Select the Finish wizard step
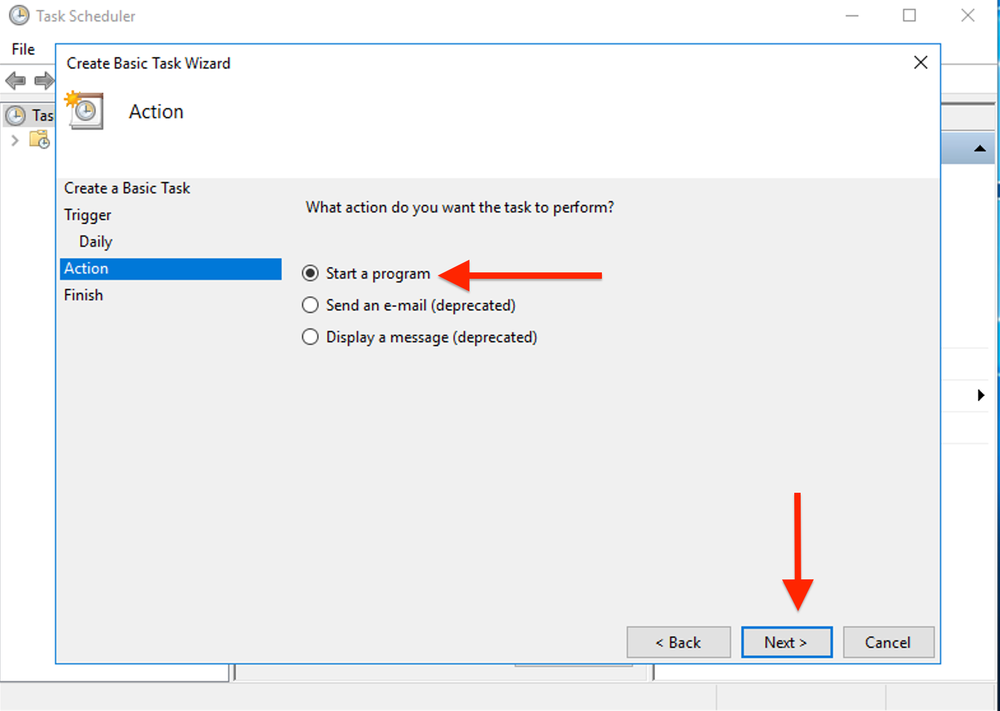This screenshot has height=711, width=1000. (83, 294)
